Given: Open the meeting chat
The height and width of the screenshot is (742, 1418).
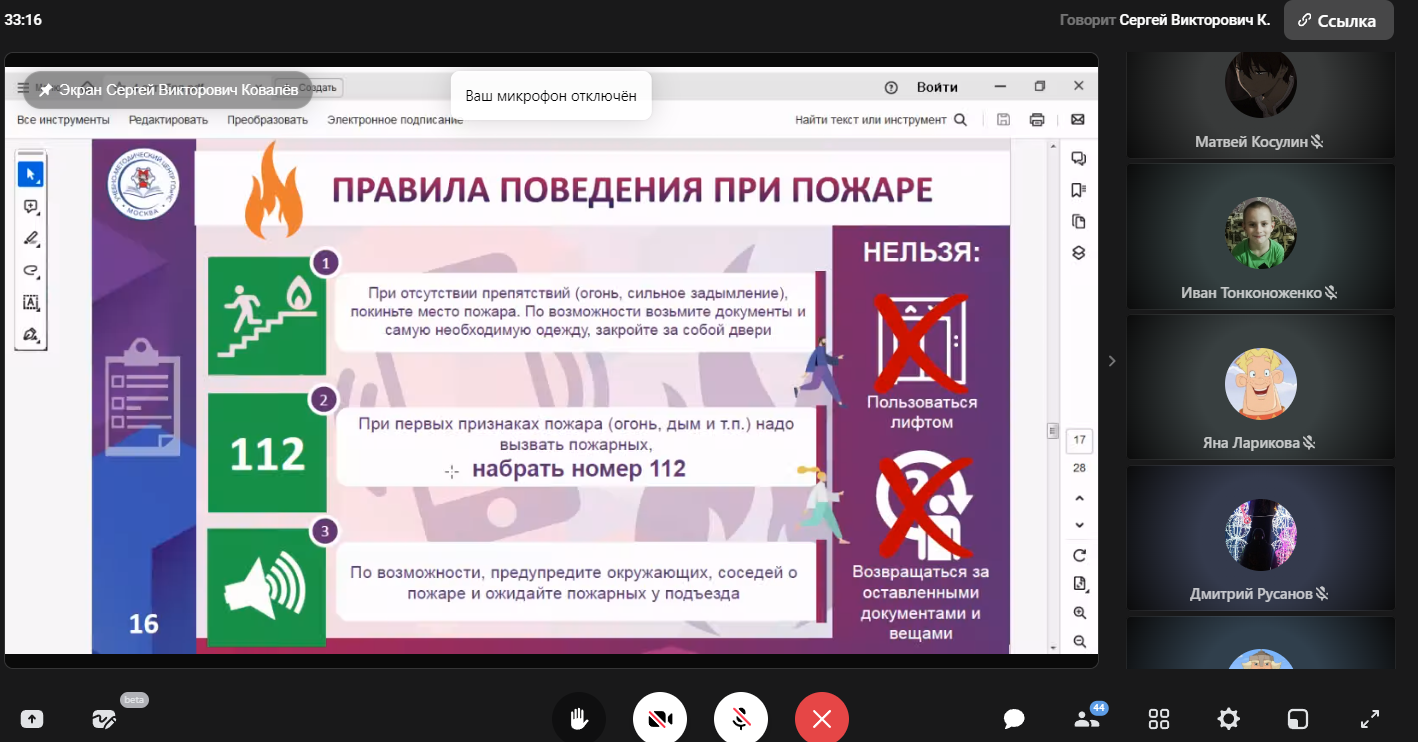Looking at the screenshot, I should tap(1014, 719).
